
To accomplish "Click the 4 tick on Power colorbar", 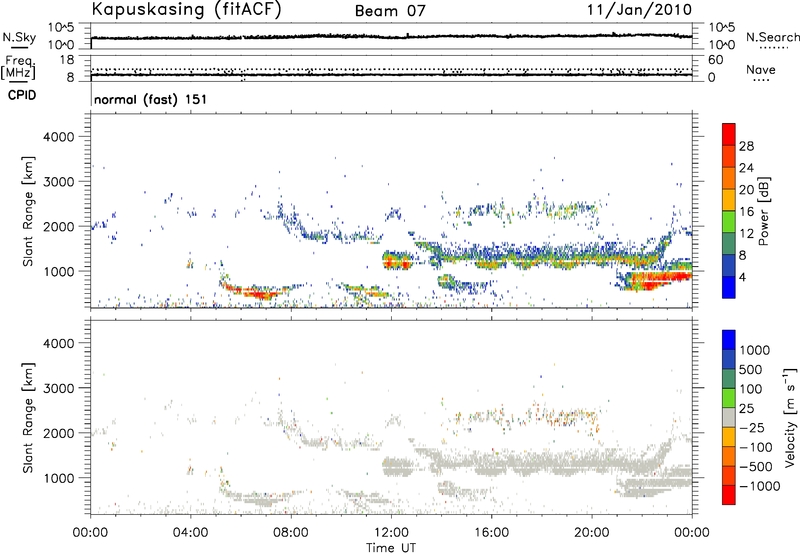I will pyautogui.click(x=742, y=277).
